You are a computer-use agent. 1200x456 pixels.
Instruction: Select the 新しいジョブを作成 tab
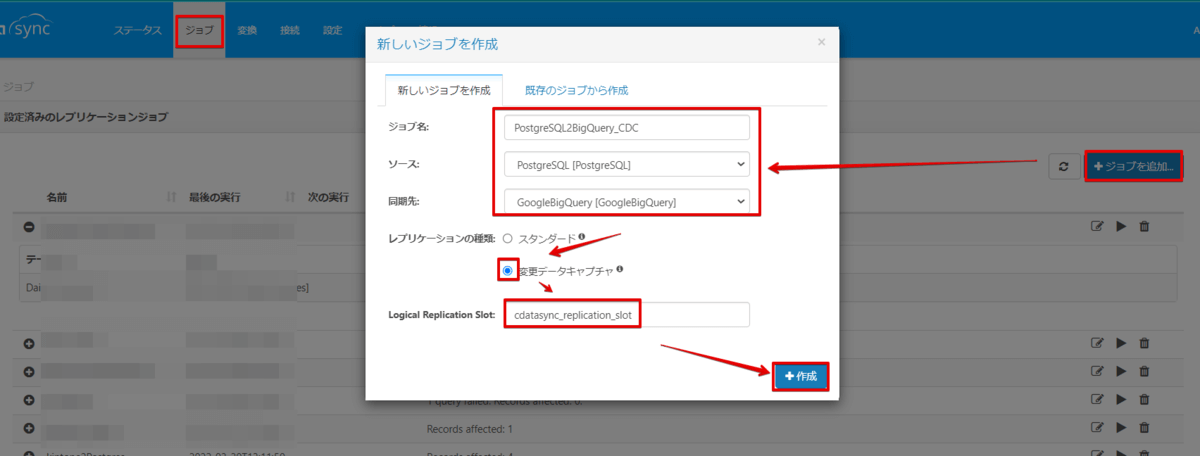click(444, 90)
